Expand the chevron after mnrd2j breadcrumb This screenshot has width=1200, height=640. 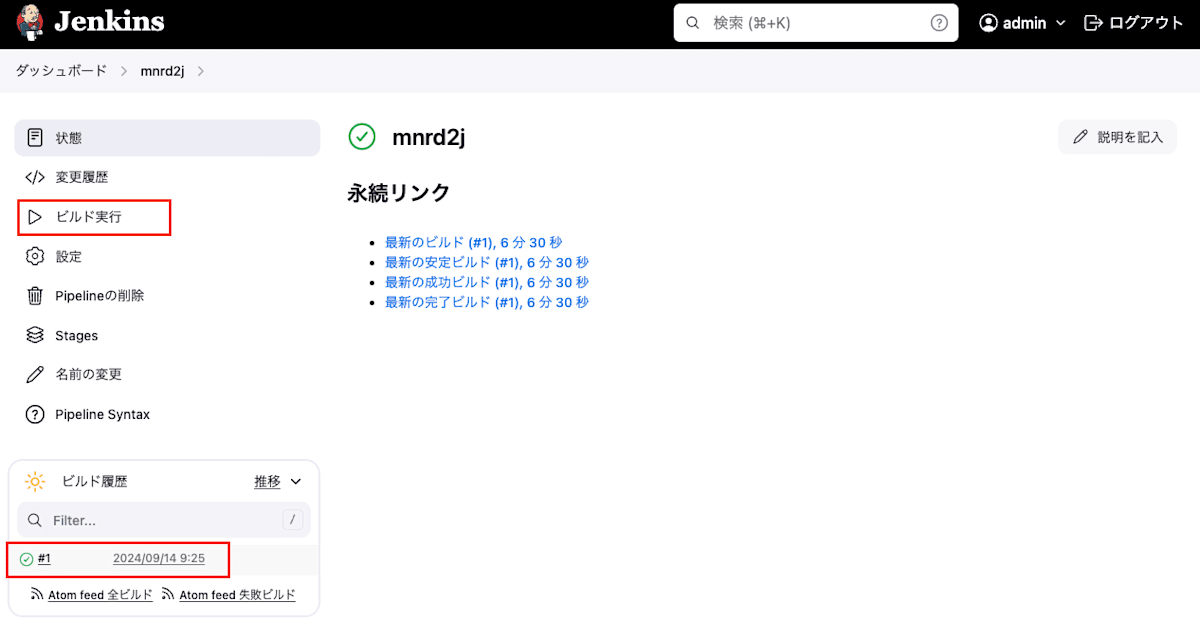click(x=201, y=71)
